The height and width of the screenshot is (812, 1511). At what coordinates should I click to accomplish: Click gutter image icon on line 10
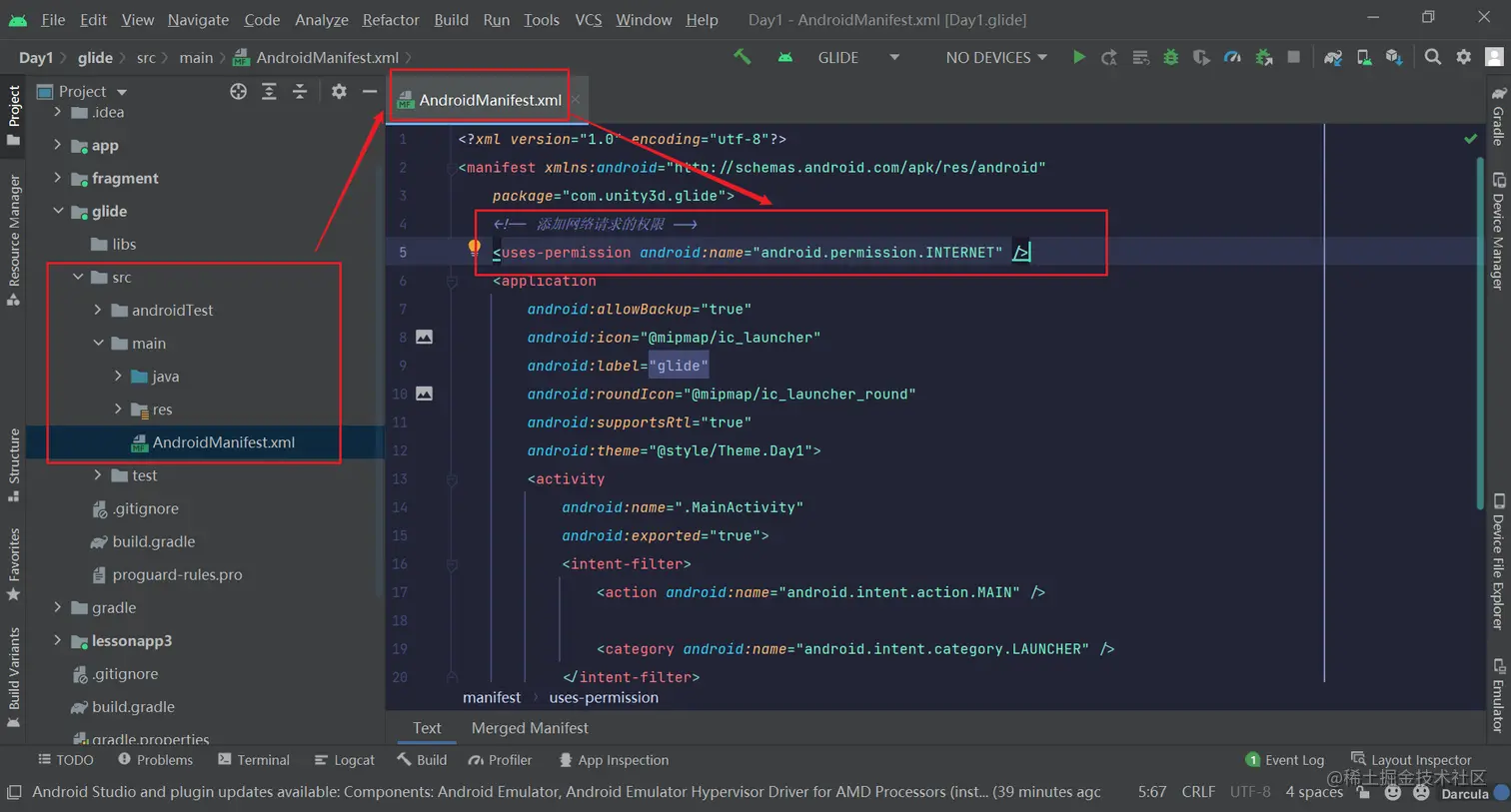point(424,394)
